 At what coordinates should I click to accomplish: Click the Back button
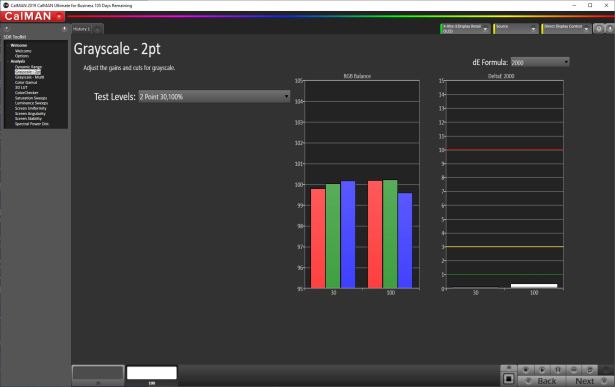(x=542, y=381)
